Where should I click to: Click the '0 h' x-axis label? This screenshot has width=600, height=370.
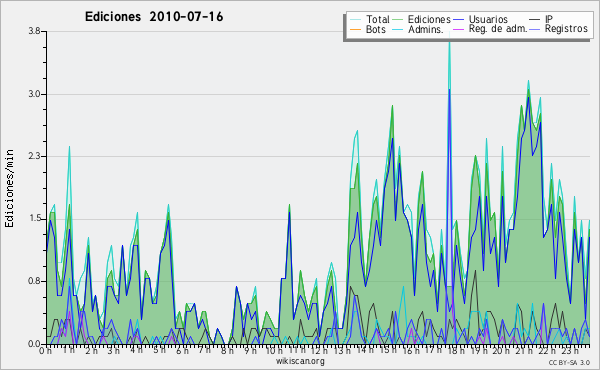pyautogui.click(x=45, y=350)
